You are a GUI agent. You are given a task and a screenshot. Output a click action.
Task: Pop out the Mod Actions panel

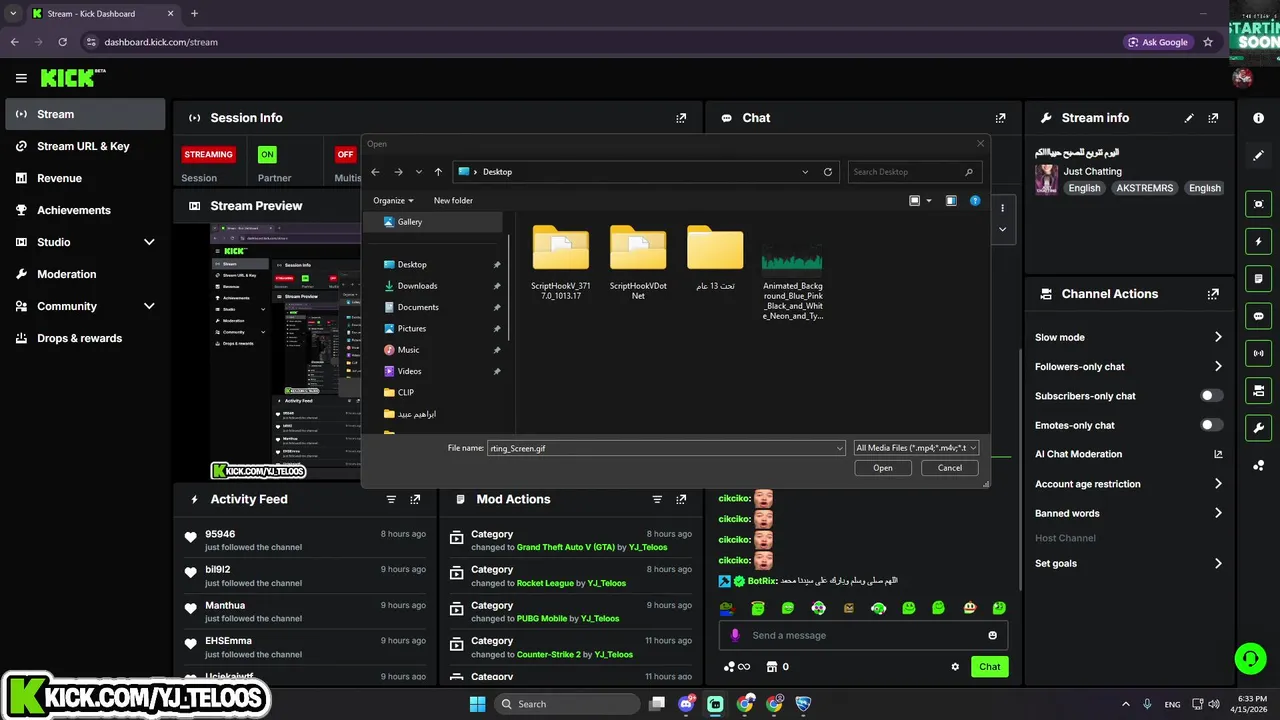pyautogui.click(x=681, y=499)
